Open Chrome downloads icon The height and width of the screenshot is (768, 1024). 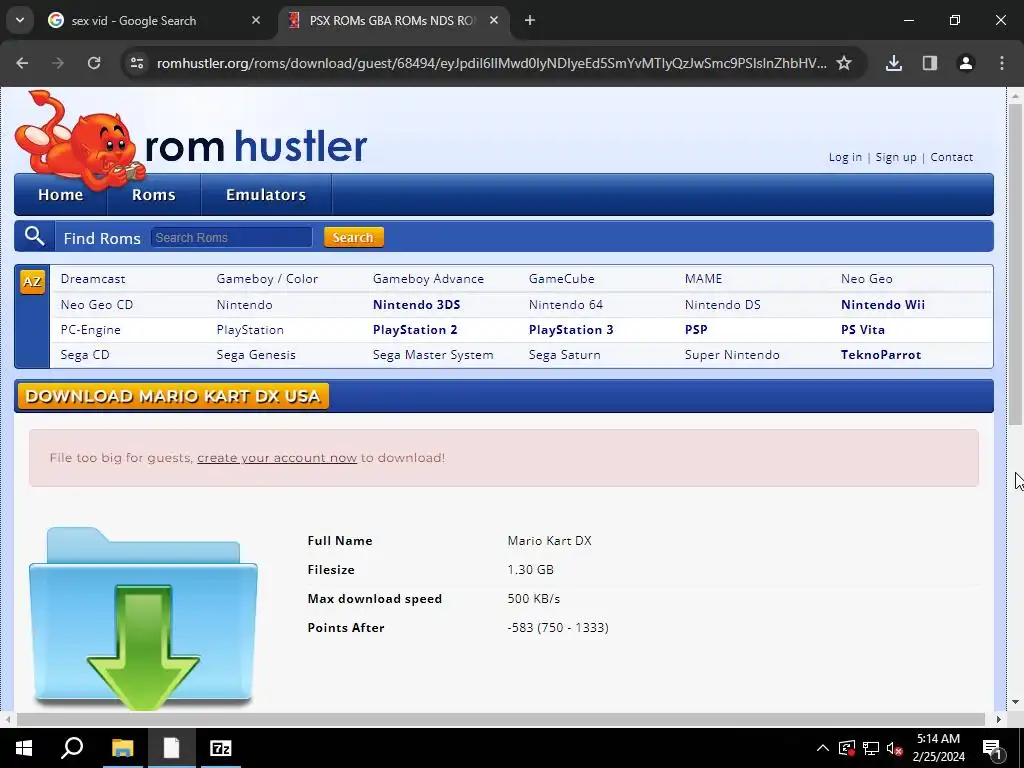pos(894,63)
